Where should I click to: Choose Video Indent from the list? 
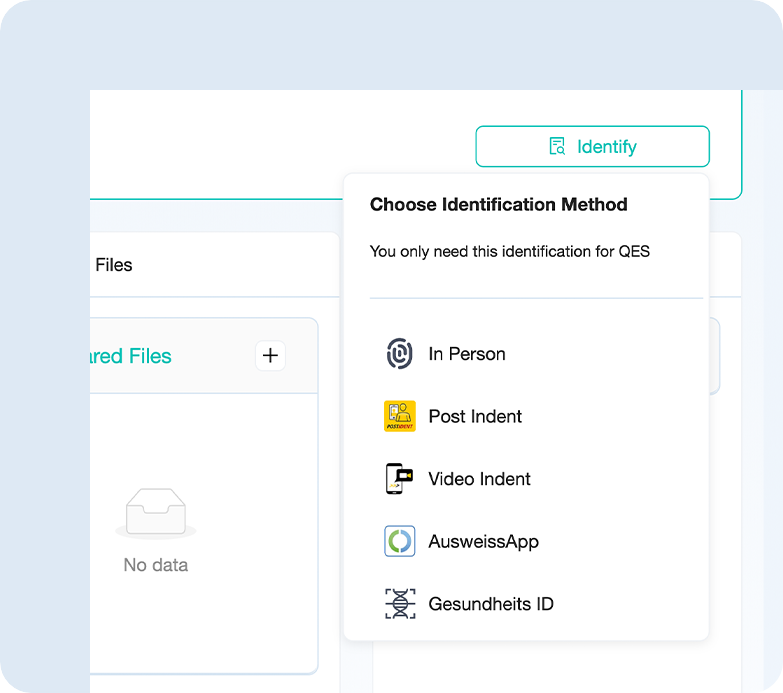[479, 479]
